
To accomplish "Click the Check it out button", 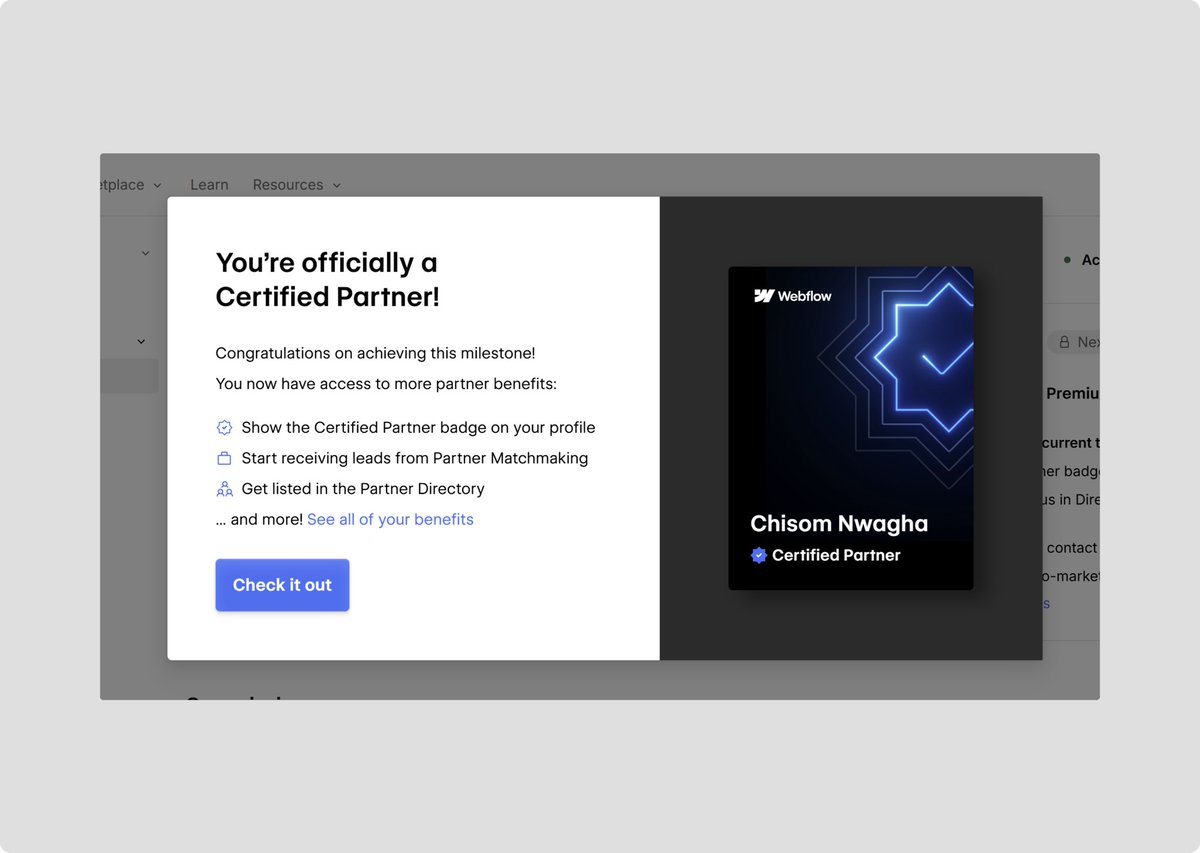I will (x=282, y=585).
